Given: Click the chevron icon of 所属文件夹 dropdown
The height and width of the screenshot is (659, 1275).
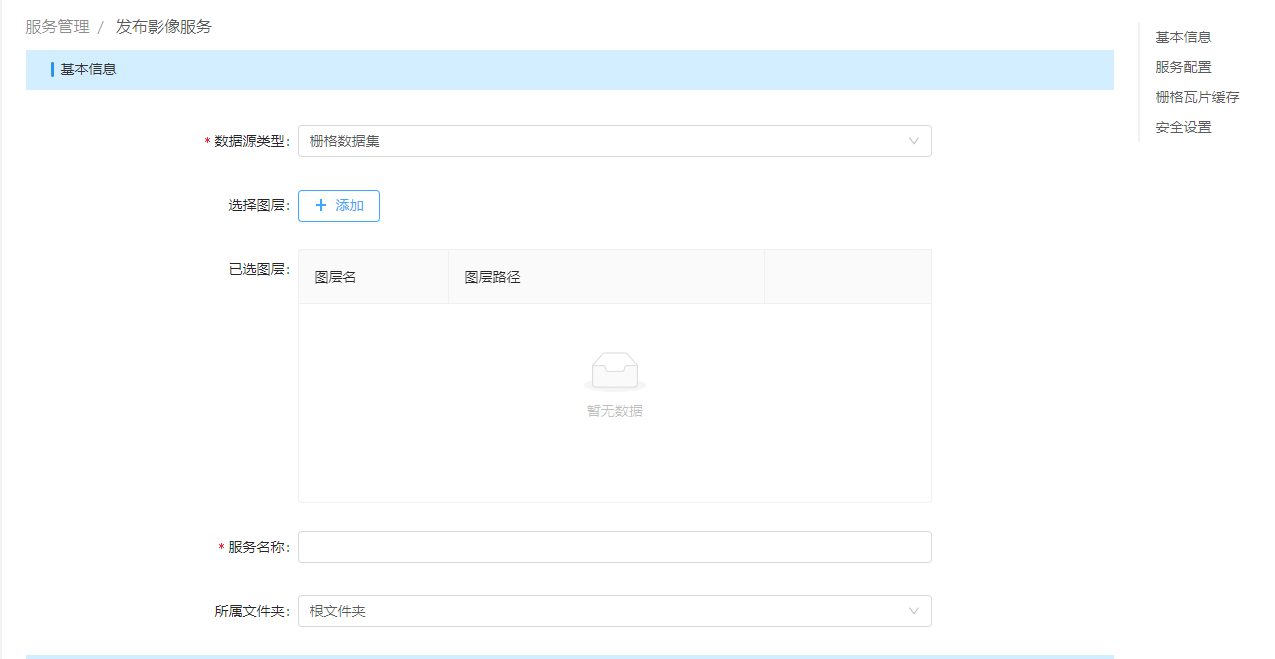Looking at the screenshot, I should pyautogui.click(x=913, y=611).
